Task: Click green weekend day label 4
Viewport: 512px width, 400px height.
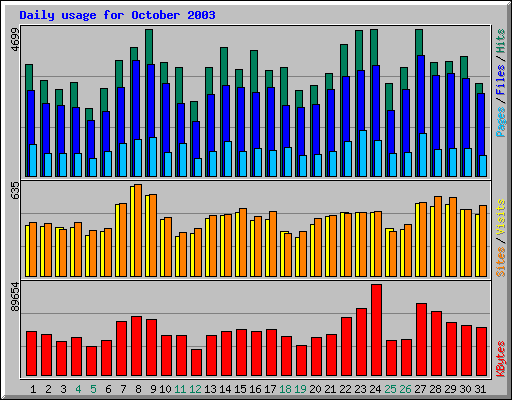Action: pos(78,389)
